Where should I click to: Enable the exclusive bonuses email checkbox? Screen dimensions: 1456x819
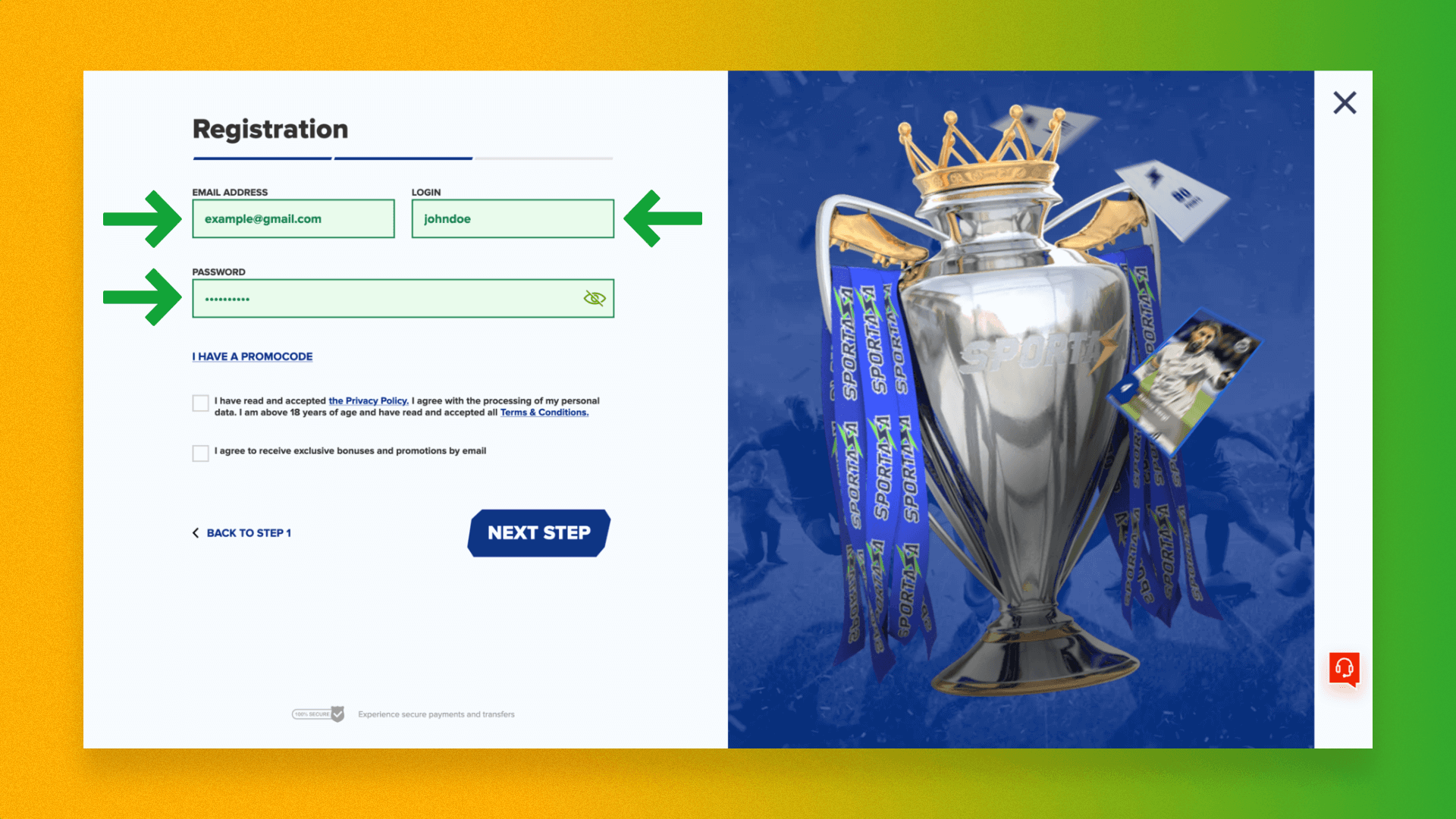pyautogui.click(x=199, y=453)
